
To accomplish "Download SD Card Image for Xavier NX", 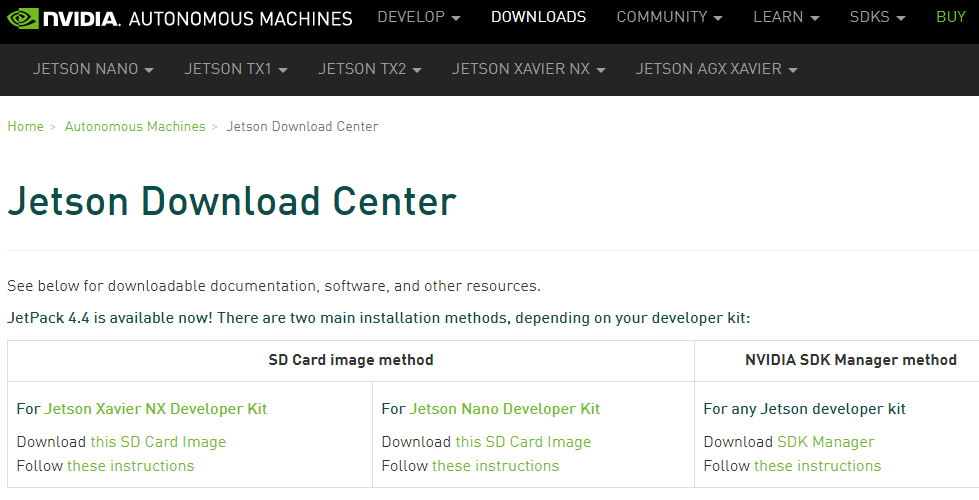I will coord(158,442).
